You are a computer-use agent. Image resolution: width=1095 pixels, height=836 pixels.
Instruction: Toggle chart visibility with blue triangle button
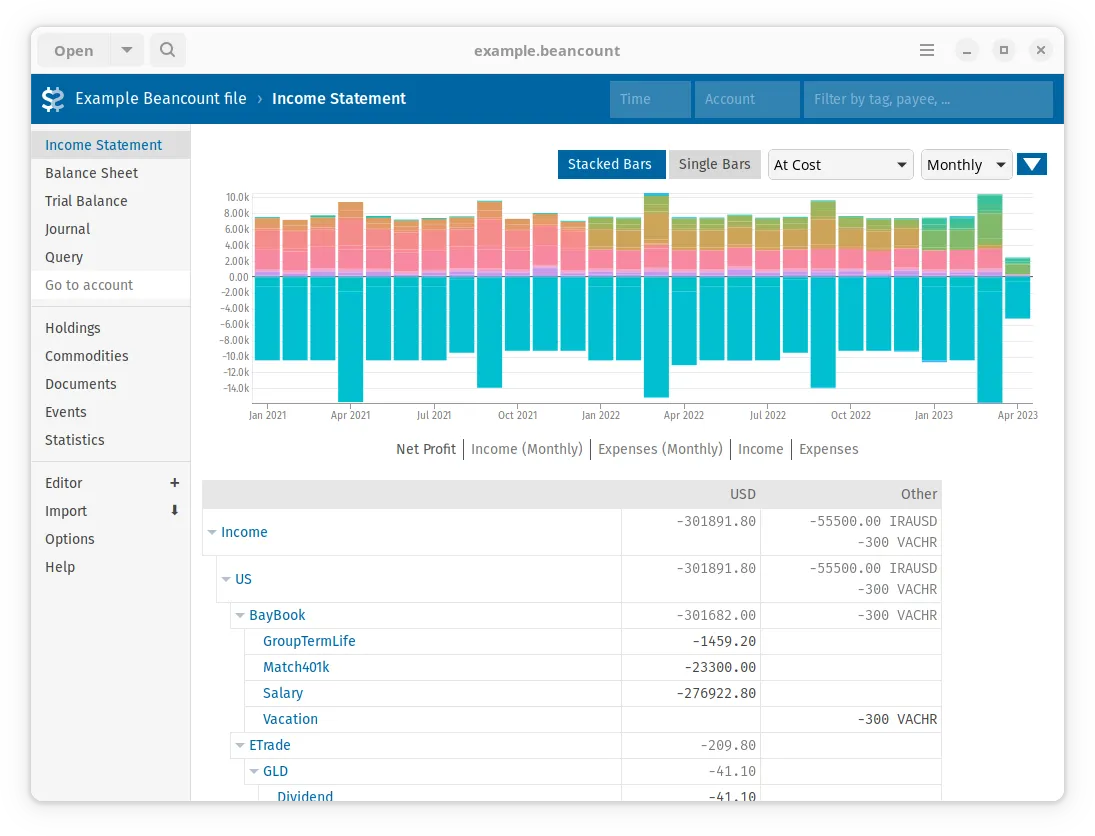coord(1031,165)
